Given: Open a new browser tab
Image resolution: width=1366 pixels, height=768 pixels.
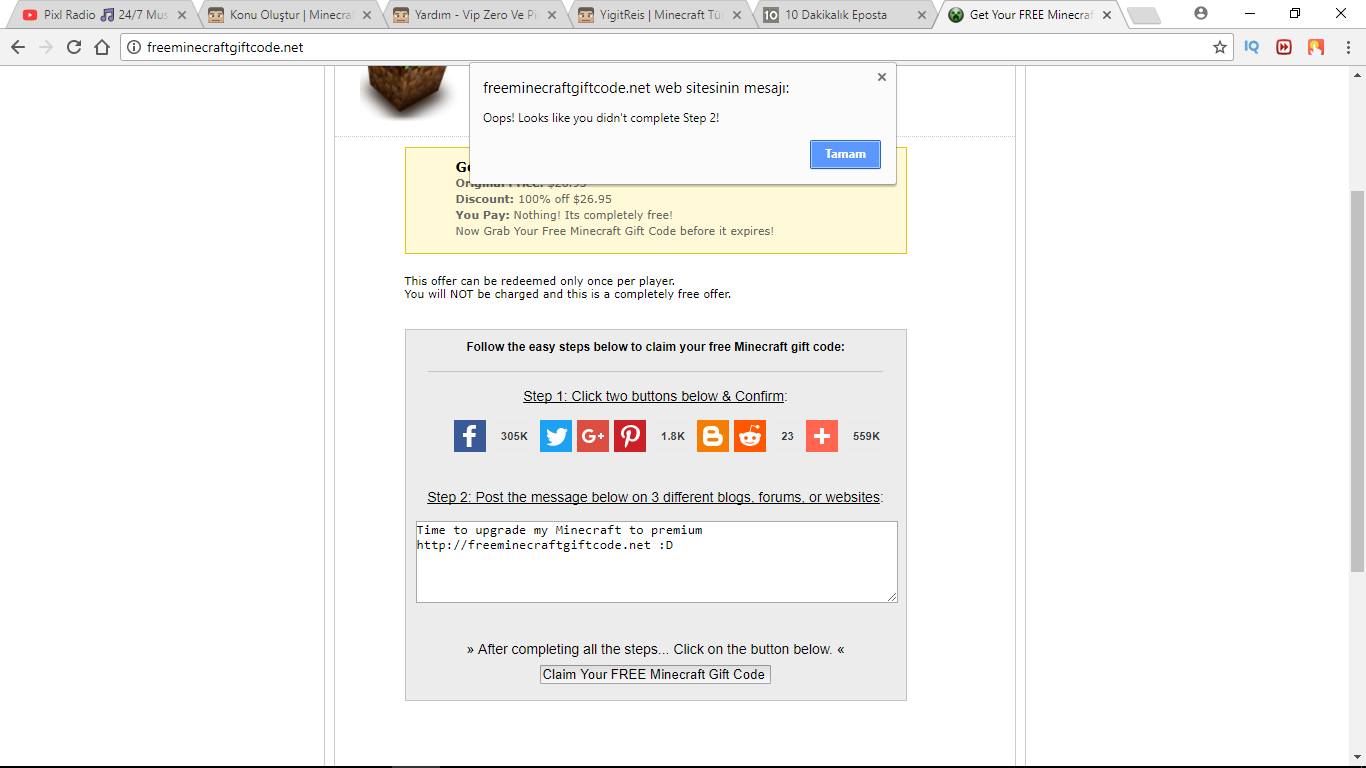Looking at the screenshot, I should tap(1143, 15).
